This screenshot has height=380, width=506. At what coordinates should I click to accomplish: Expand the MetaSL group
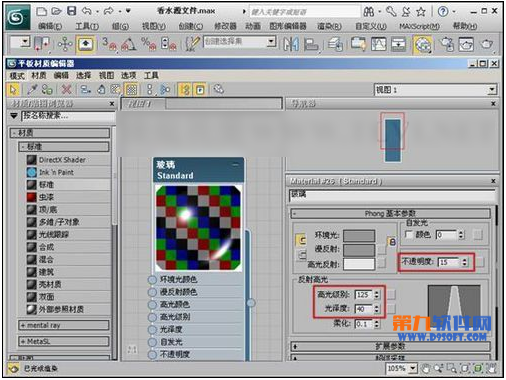click(64, 341)
